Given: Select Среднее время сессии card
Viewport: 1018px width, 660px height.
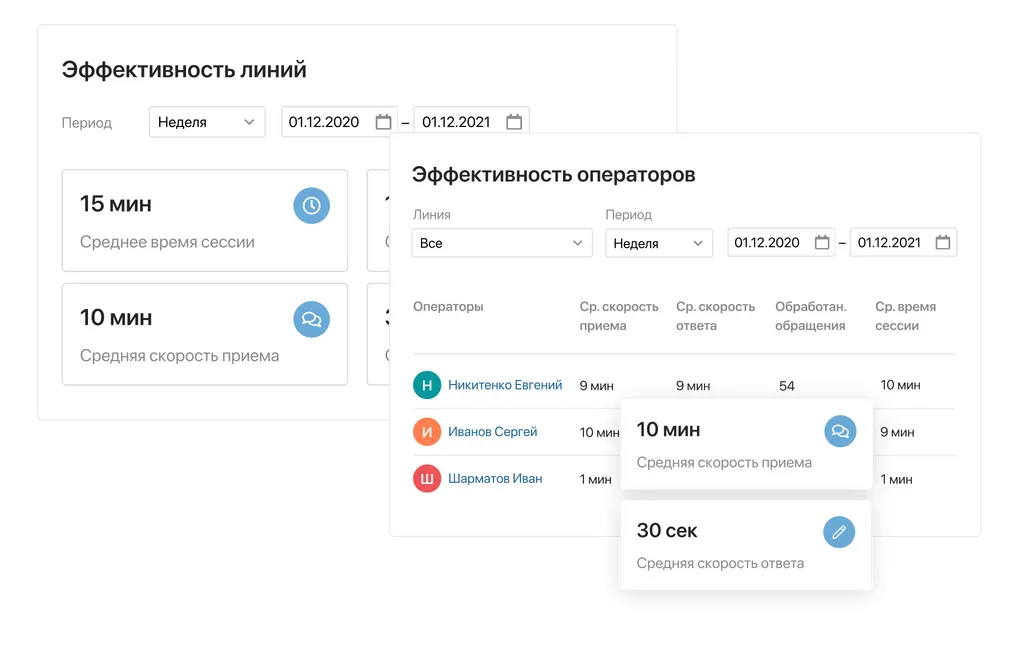Looking at the screenshot, I should coord(205,221).
